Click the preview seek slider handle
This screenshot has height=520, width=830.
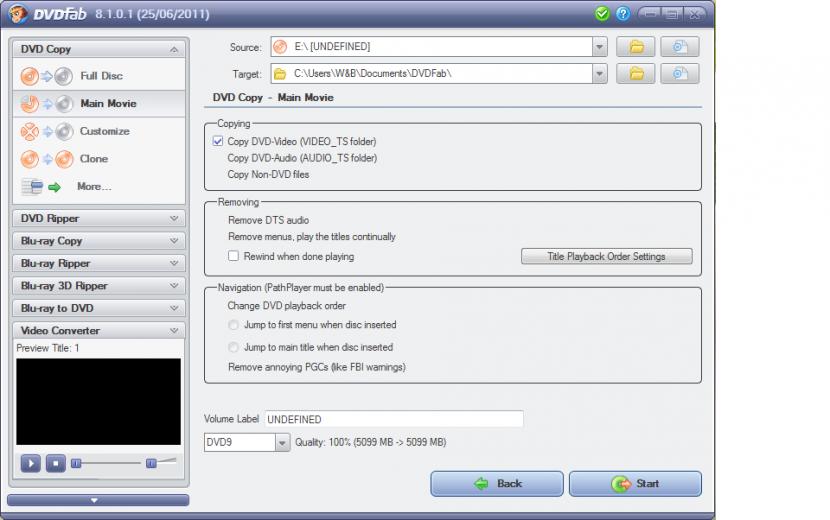[x=76, y=463]
